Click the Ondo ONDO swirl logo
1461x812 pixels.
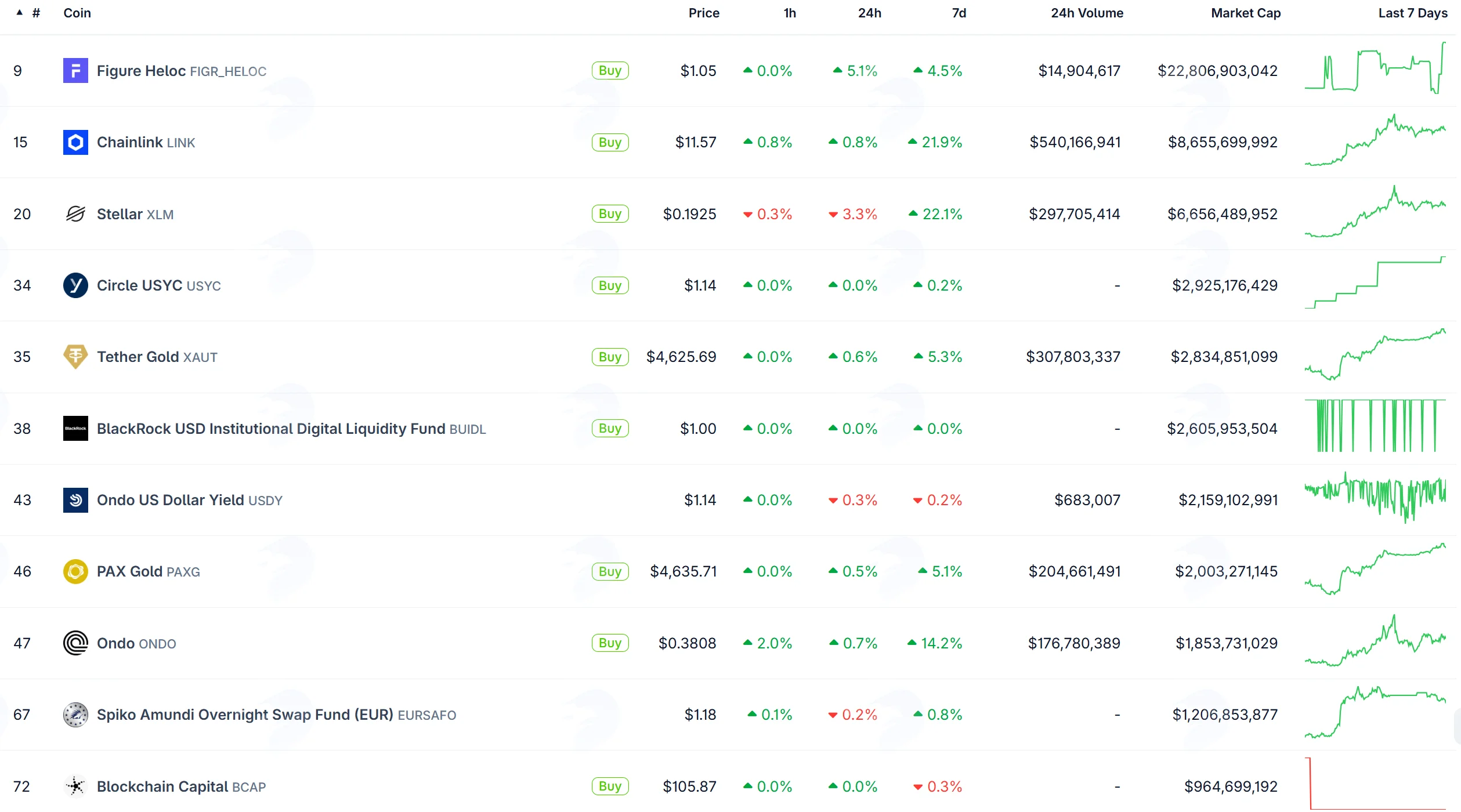[x=75, y=643]
